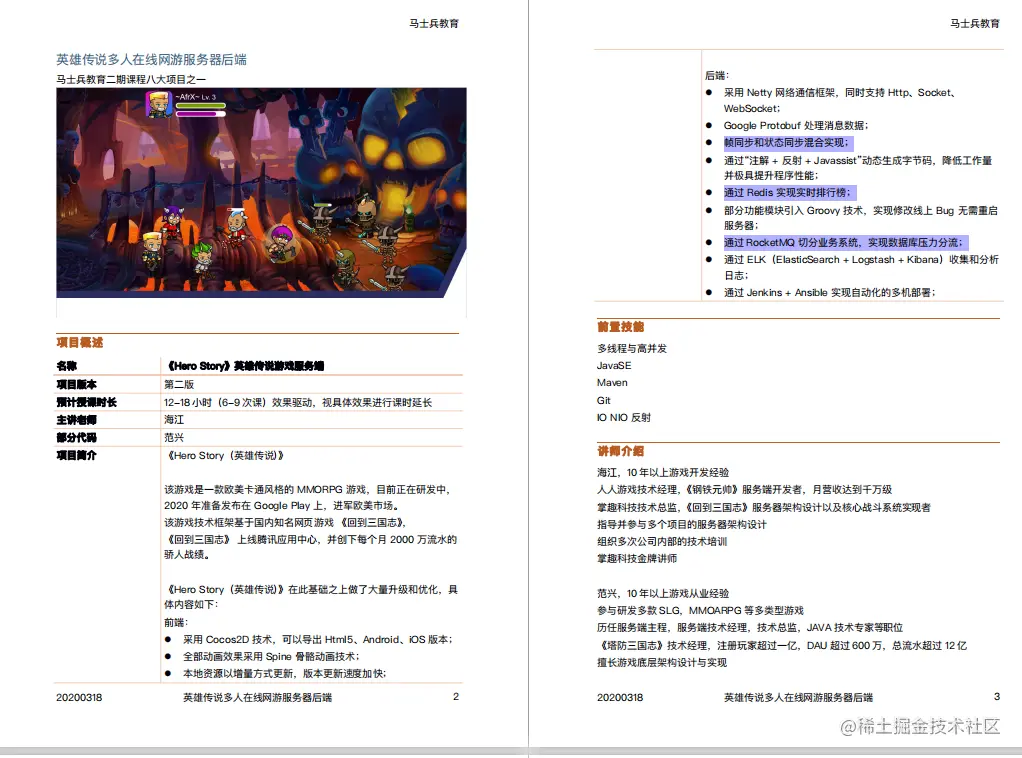This screenshot has height=758, width=1022.
Task: Click the 《Hero Story》英雄传说游戏服务端 name cell
Action: point(246,366)
